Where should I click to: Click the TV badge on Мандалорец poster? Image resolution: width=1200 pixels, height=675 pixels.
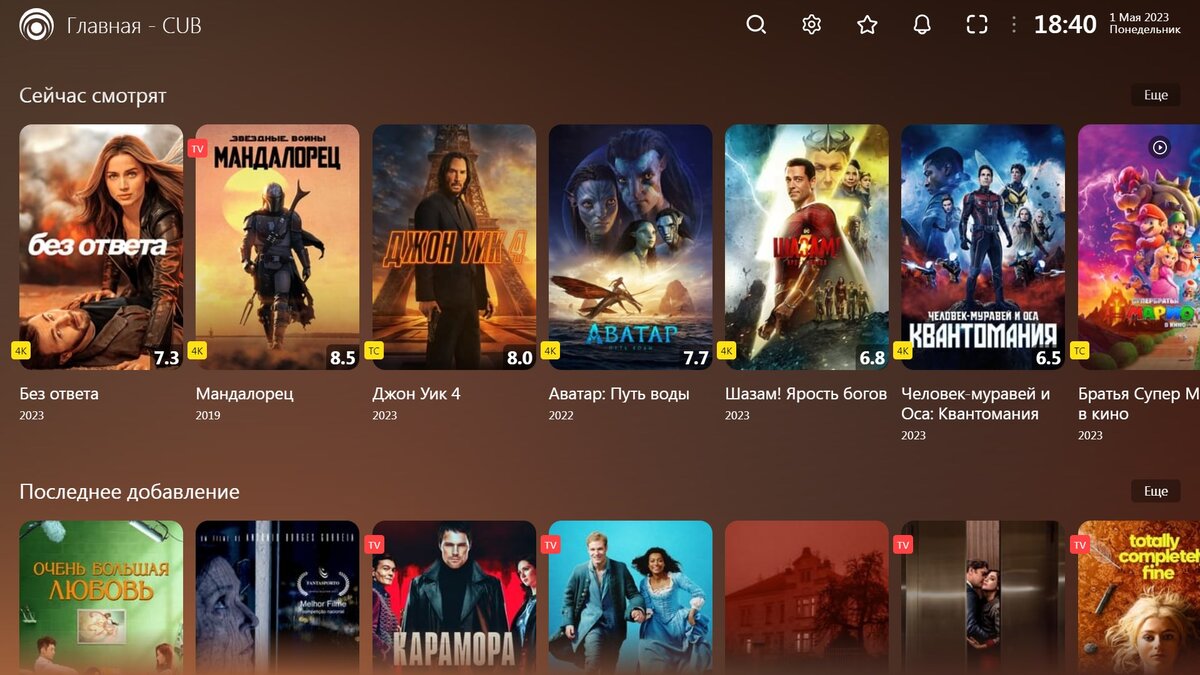point(197,149)
